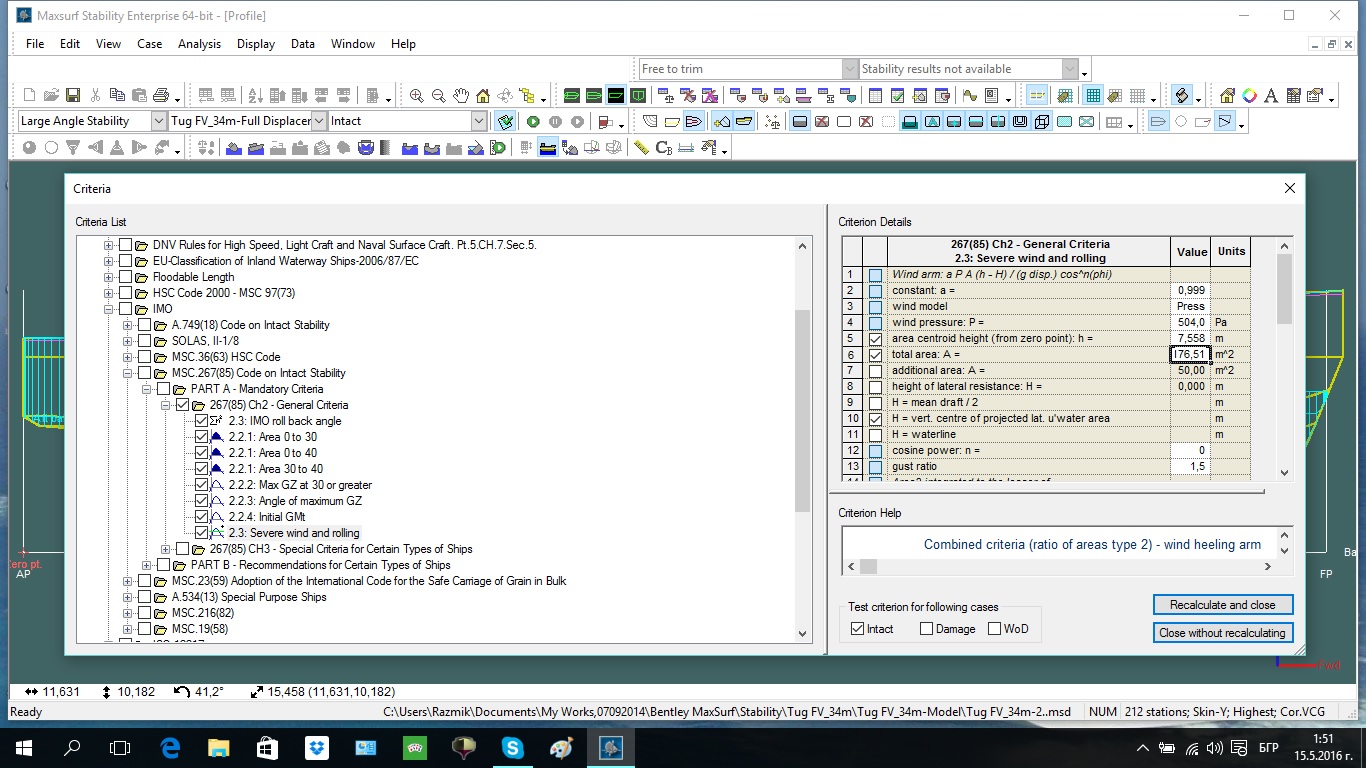Click the total area value field

[1190, 354]
